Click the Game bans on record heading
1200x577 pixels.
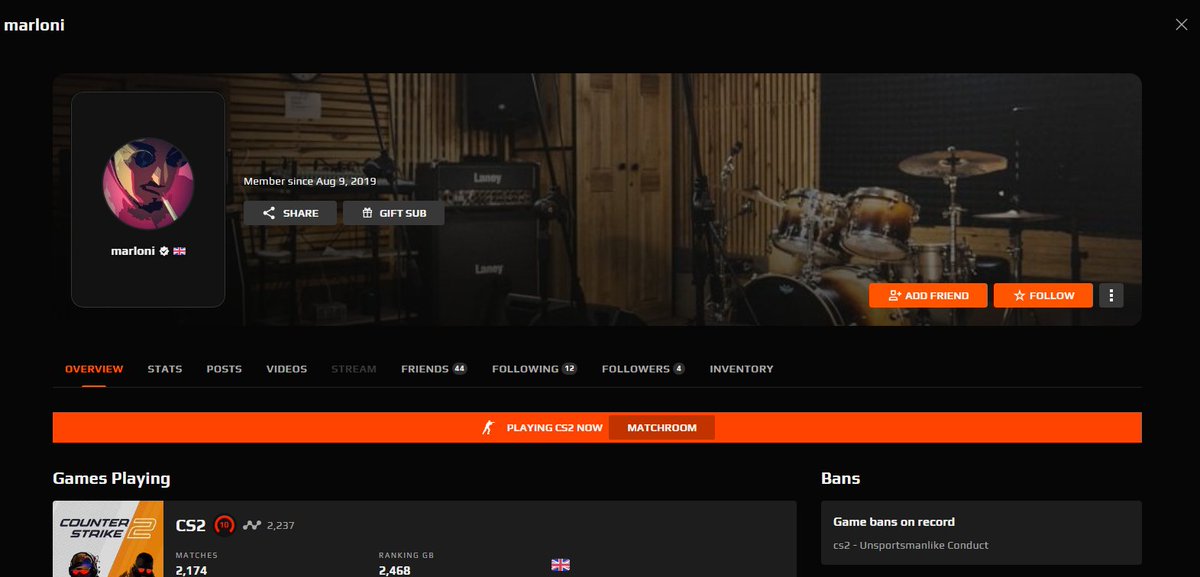[x=894, y=522]
